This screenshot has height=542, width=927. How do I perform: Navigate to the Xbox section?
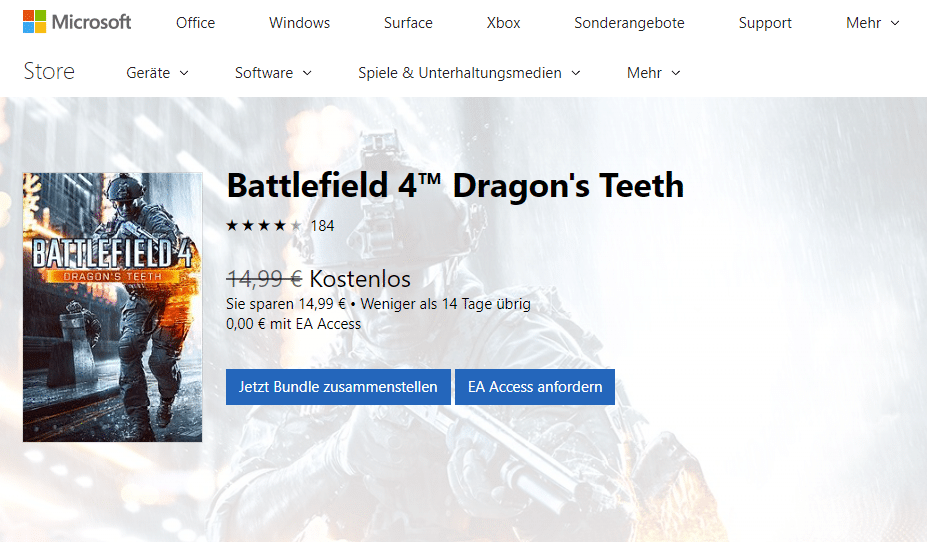503,23
